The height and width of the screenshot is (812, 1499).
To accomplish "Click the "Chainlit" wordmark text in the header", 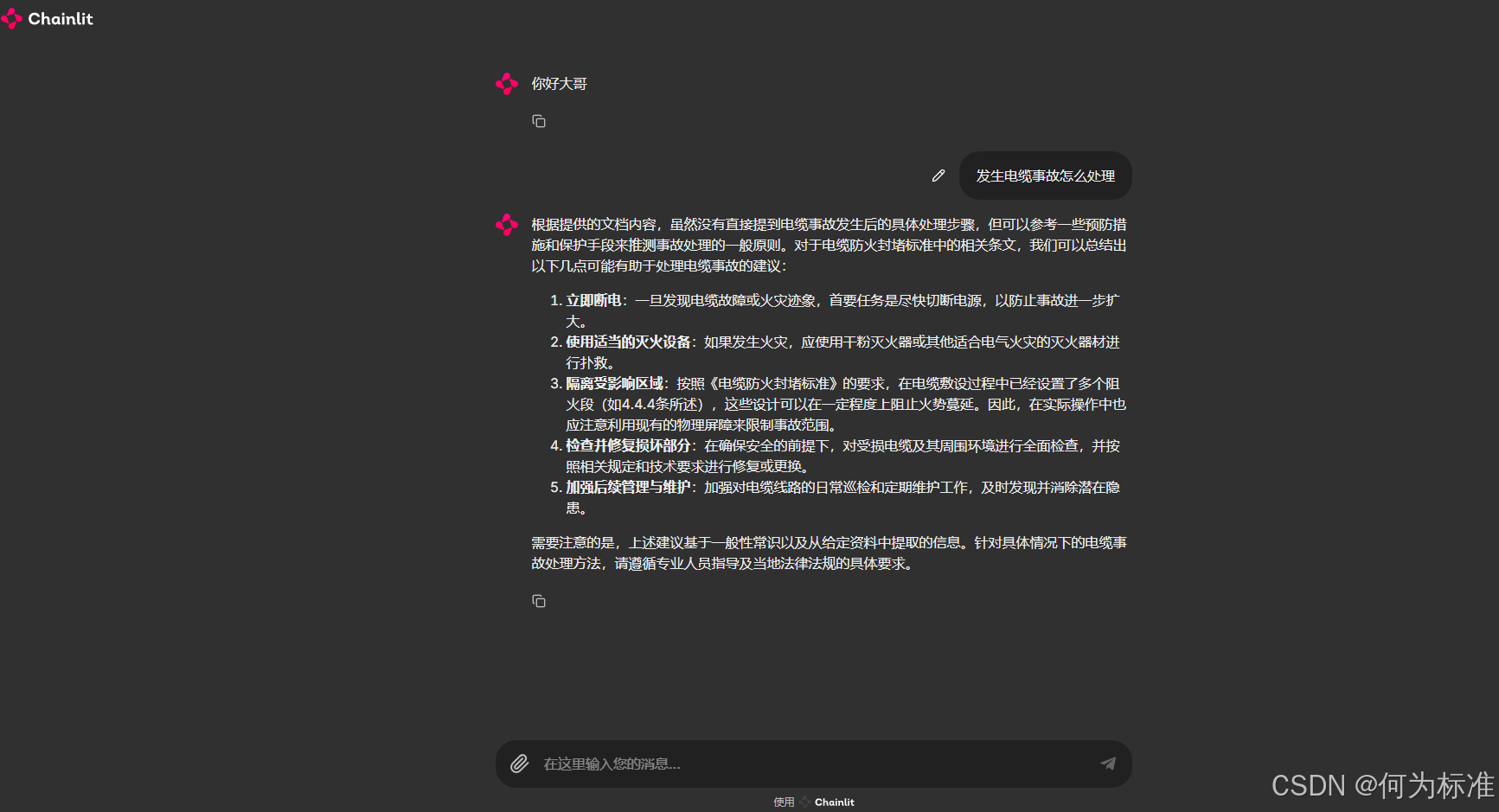I will (60, 18).
